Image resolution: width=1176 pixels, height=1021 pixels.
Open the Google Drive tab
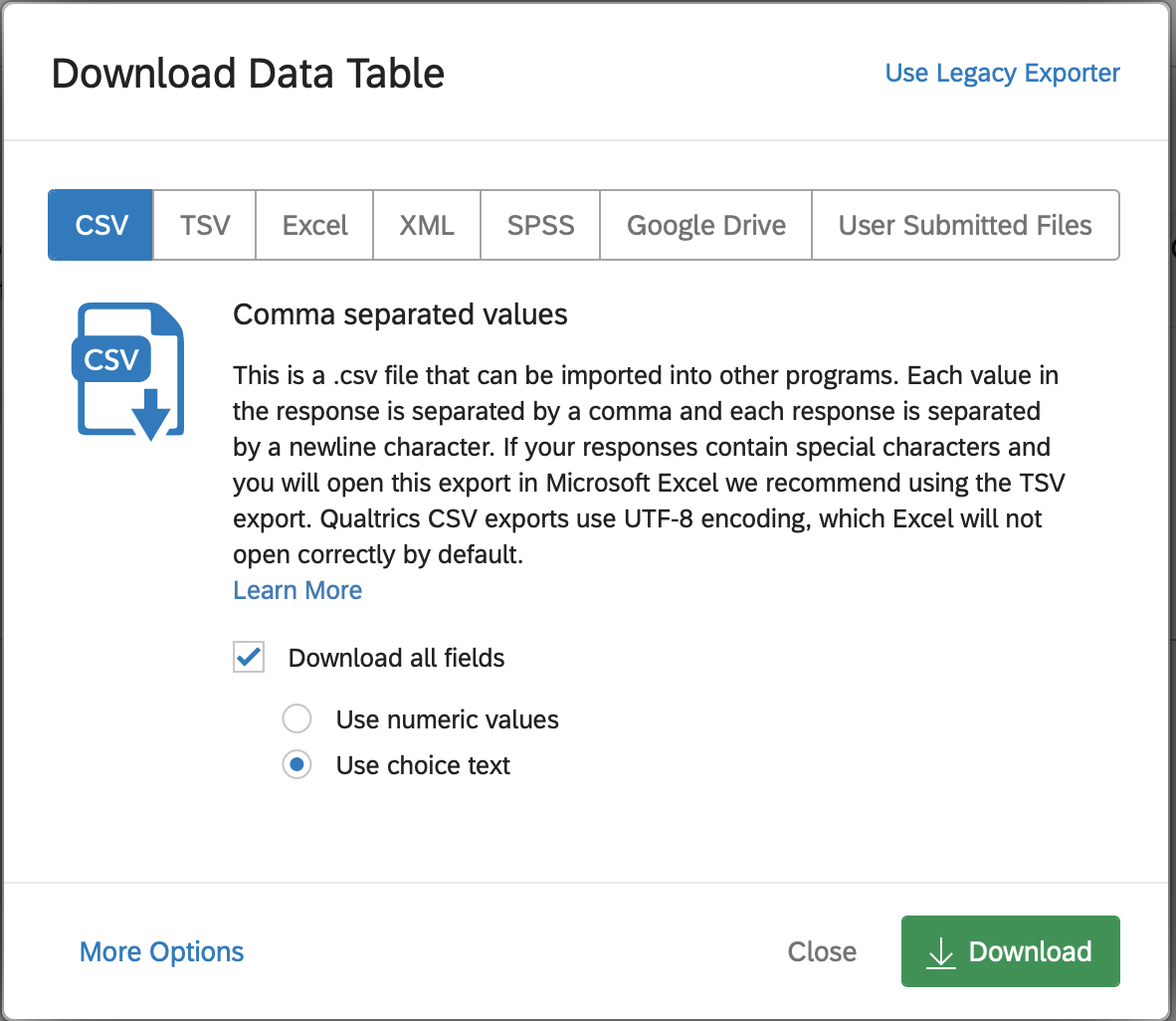click(x=705, y=226)
